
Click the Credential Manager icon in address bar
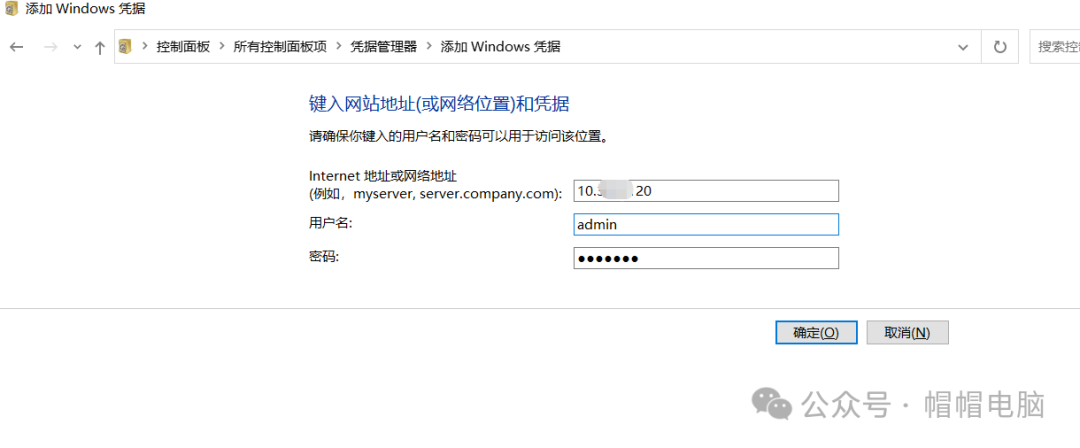tap(125, 46)
